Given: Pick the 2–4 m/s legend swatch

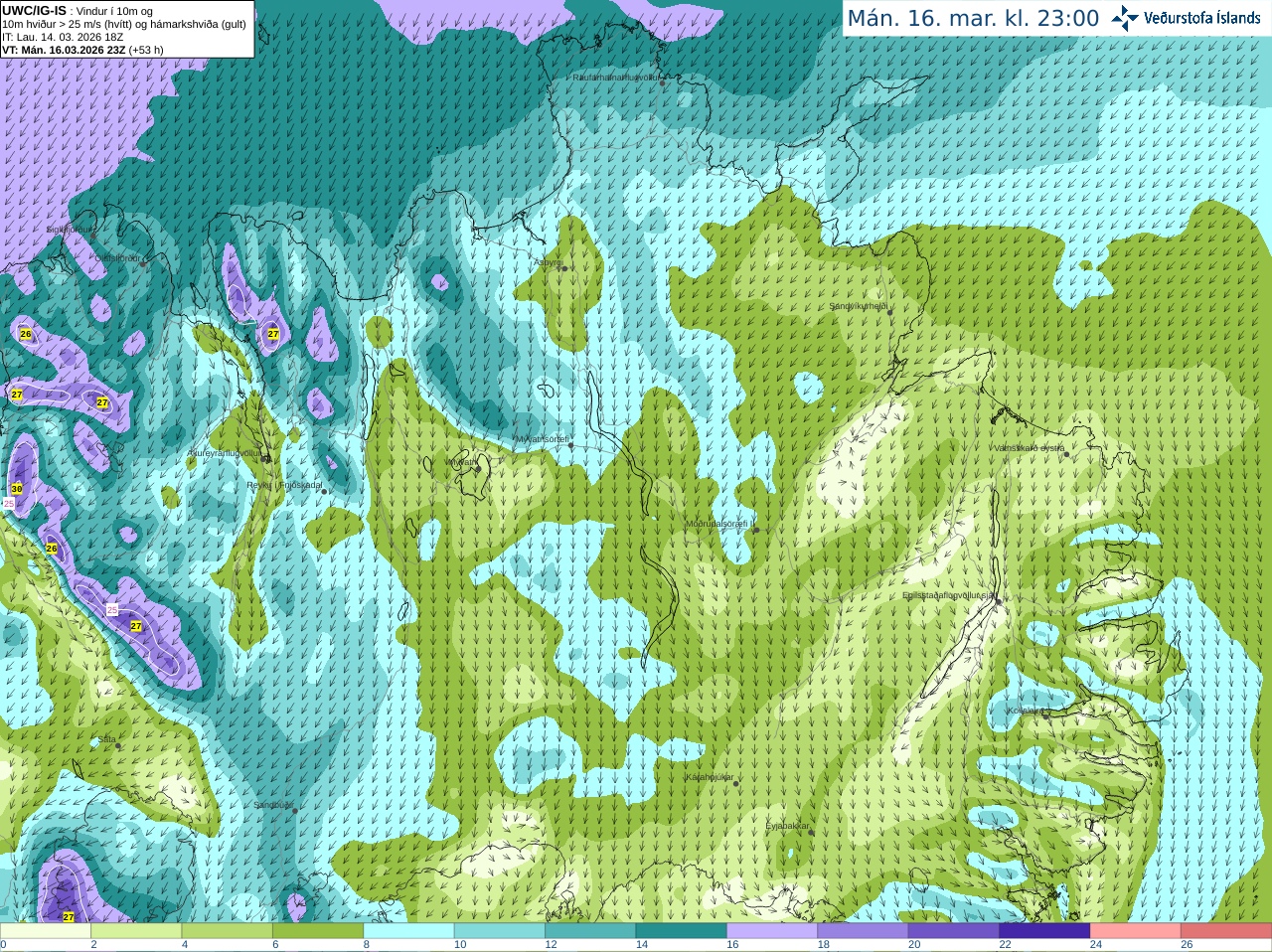Looking at the screenshot, I should coord(136,931).
